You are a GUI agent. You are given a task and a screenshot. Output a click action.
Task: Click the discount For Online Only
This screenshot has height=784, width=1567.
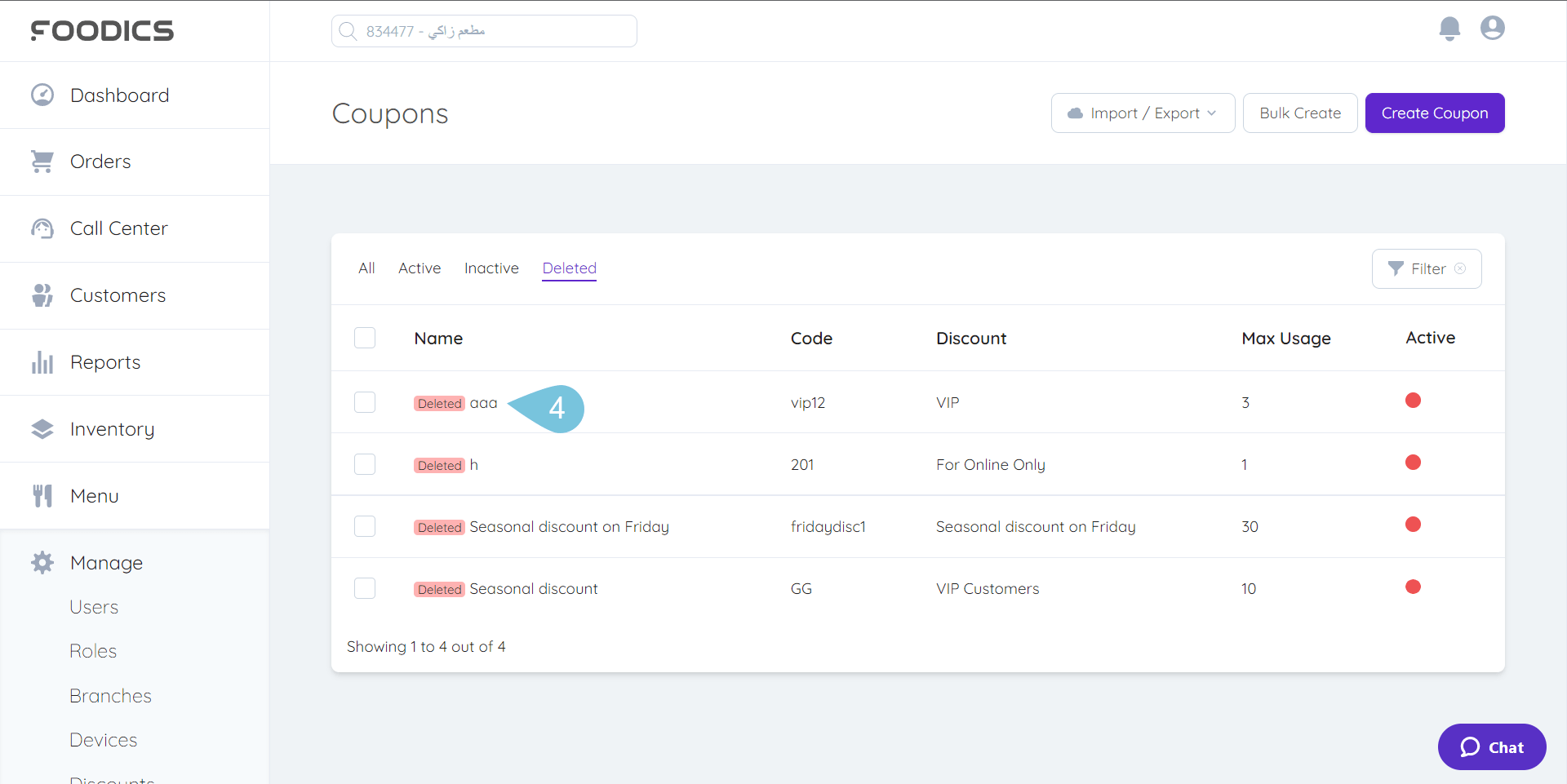[991, 465]
